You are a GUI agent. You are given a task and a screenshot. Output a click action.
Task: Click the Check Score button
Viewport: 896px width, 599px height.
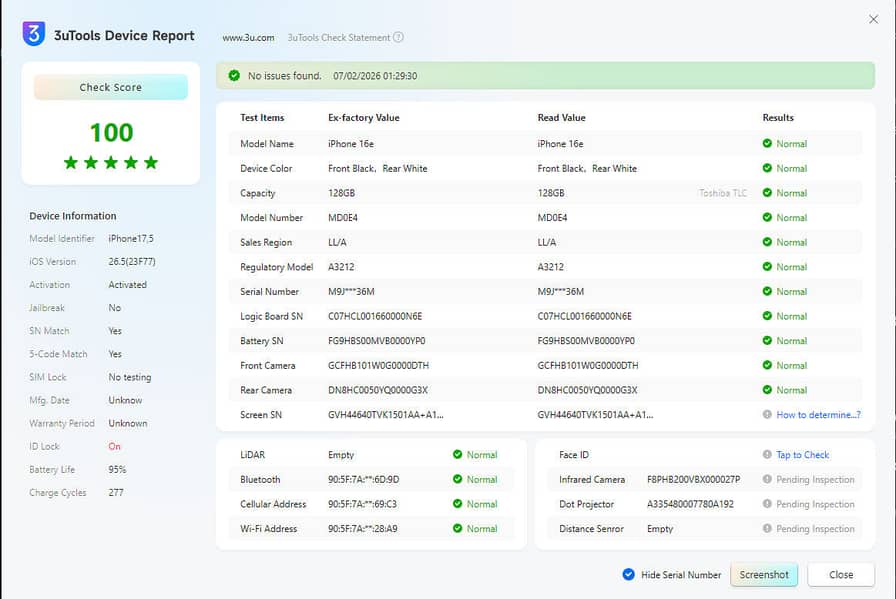pyautogui.click(x=111, y=87)
